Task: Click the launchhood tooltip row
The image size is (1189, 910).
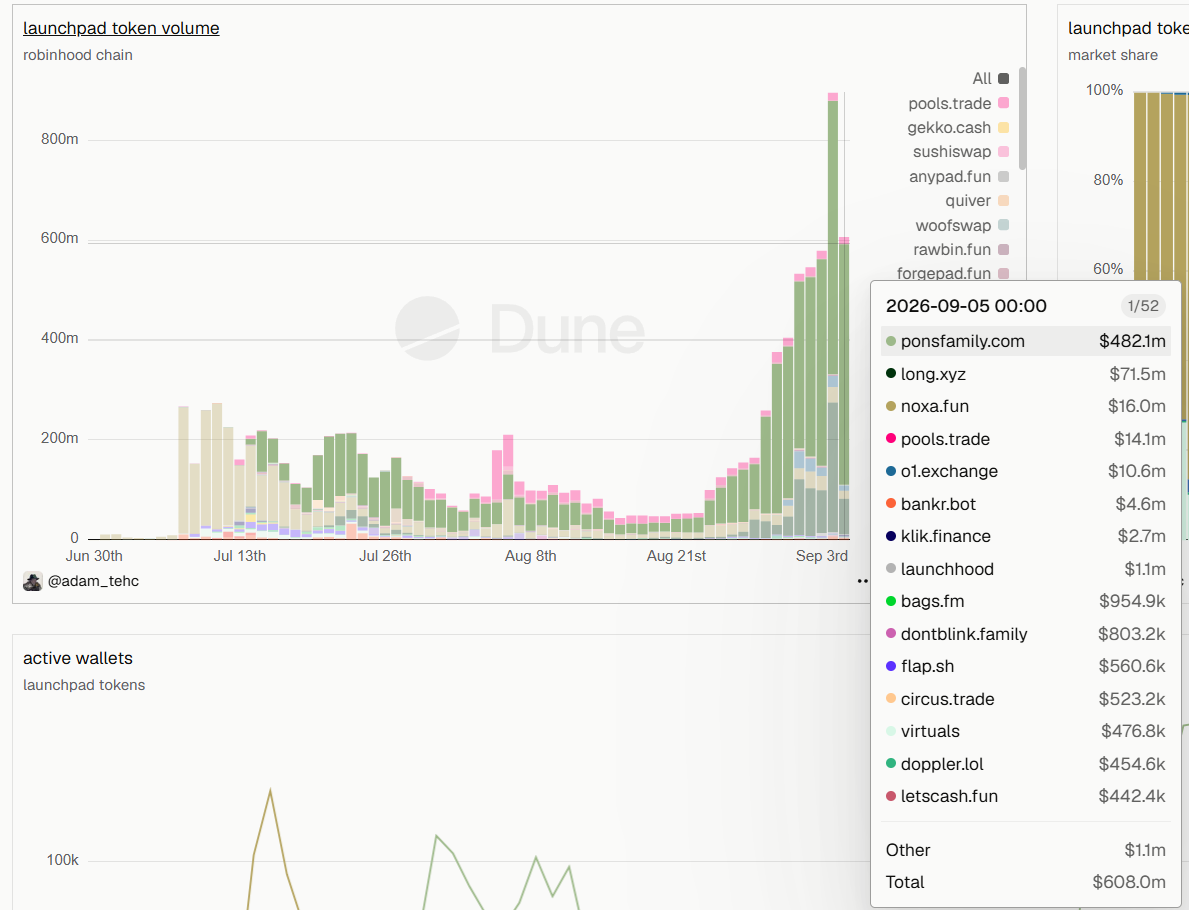Action: (x=1026, y=569)
